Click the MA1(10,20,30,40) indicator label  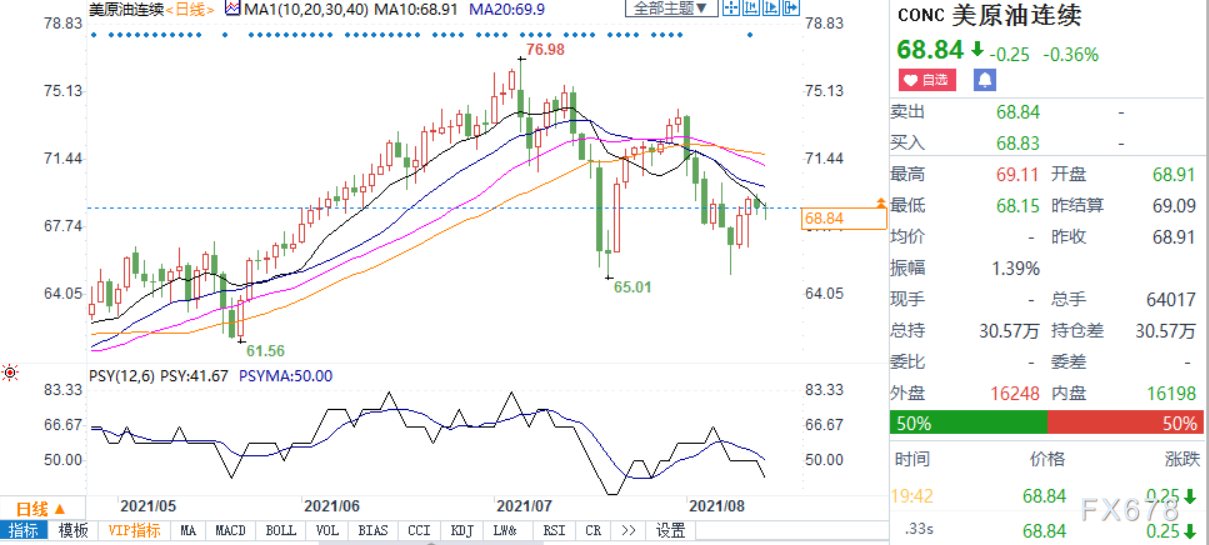[306, 9]
